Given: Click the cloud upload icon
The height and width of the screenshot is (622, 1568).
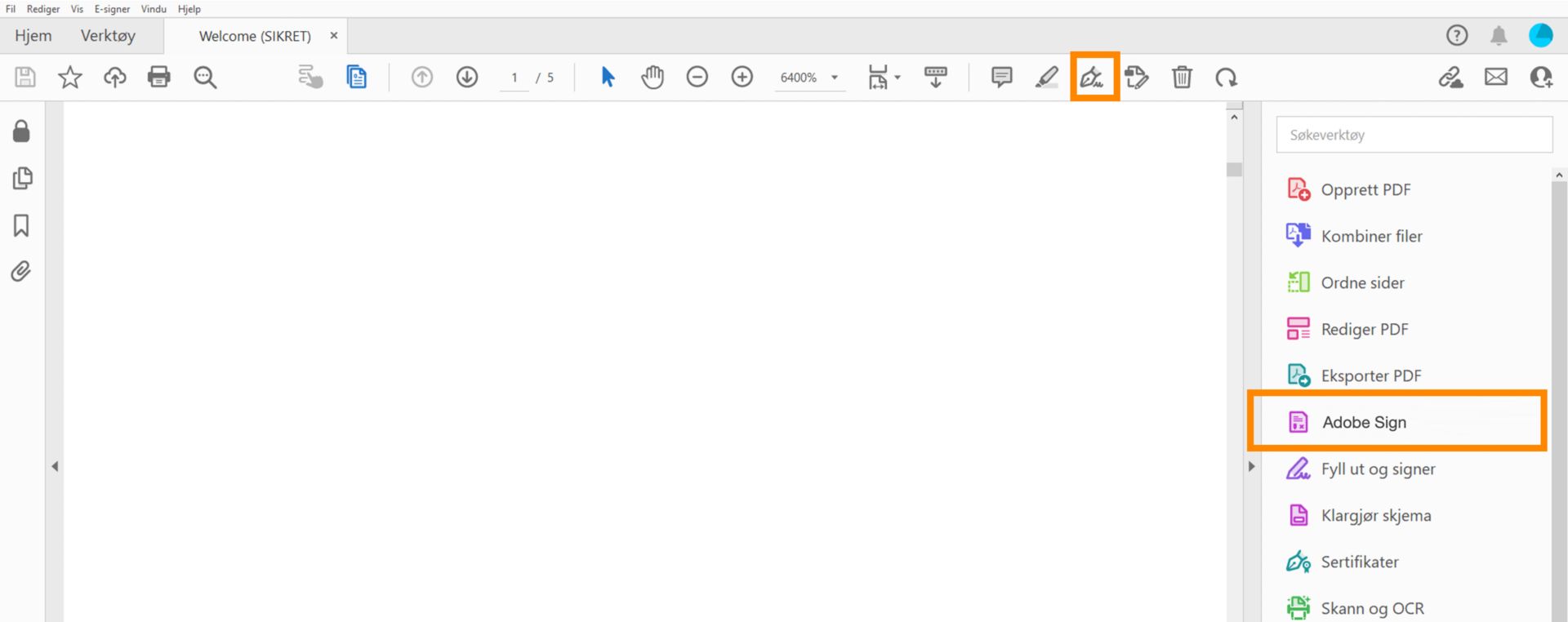Looking at the screenshot, I should pyautogui.click(x=115, y=78).
